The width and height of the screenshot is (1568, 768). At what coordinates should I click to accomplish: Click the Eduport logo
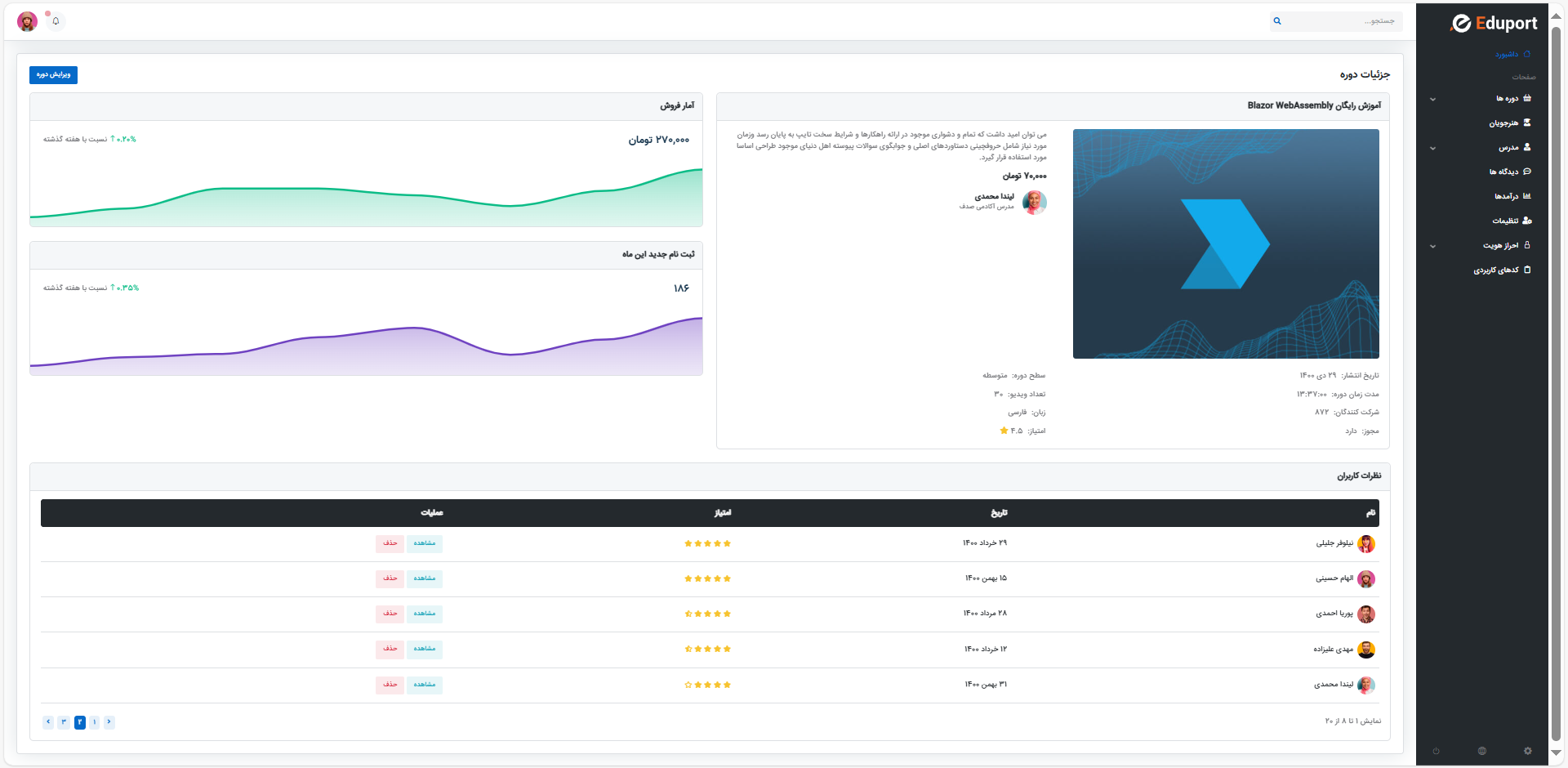click(1494, 24)
